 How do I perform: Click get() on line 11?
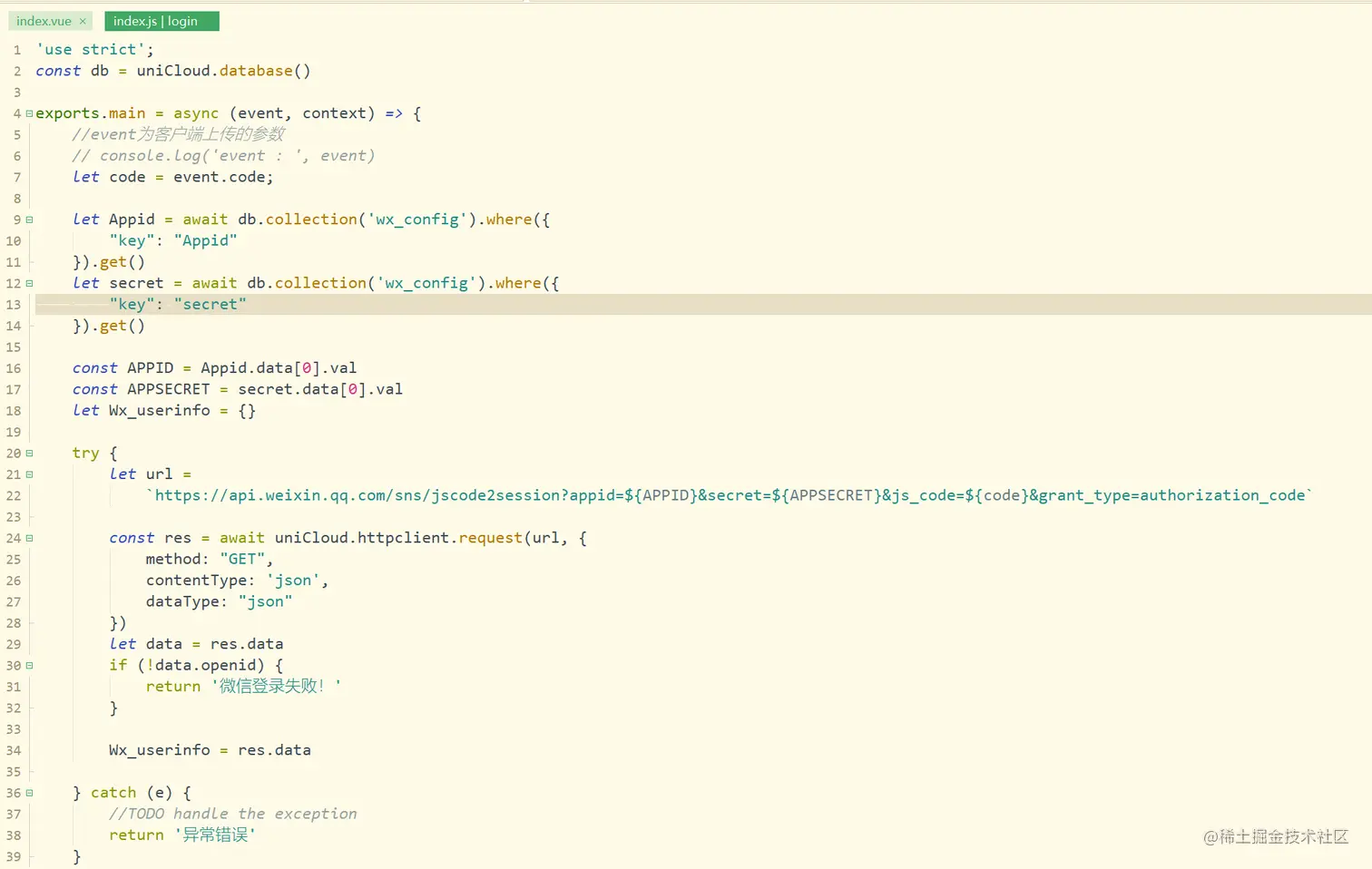(122, 262)
